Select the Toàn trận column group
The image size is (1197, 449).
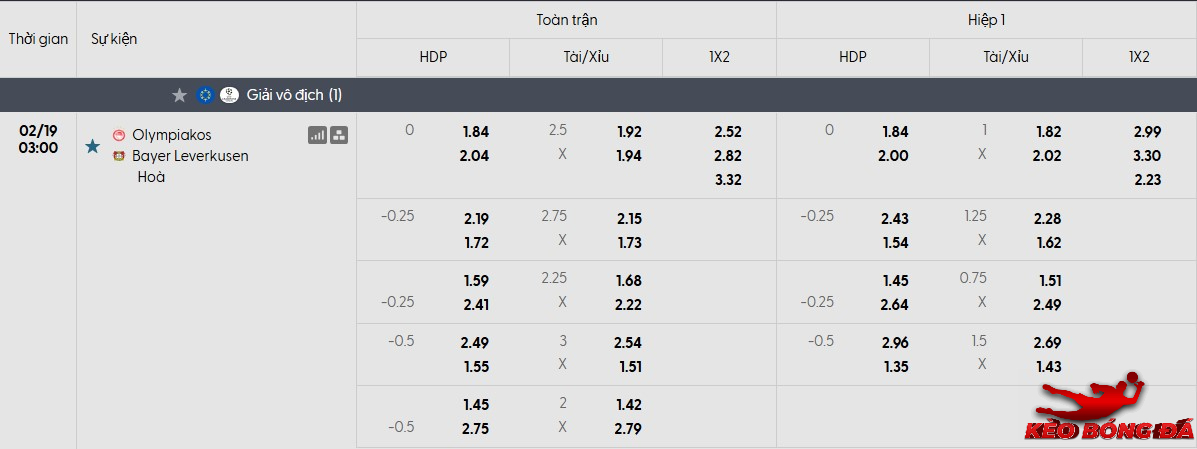click(x=566, y=20)
